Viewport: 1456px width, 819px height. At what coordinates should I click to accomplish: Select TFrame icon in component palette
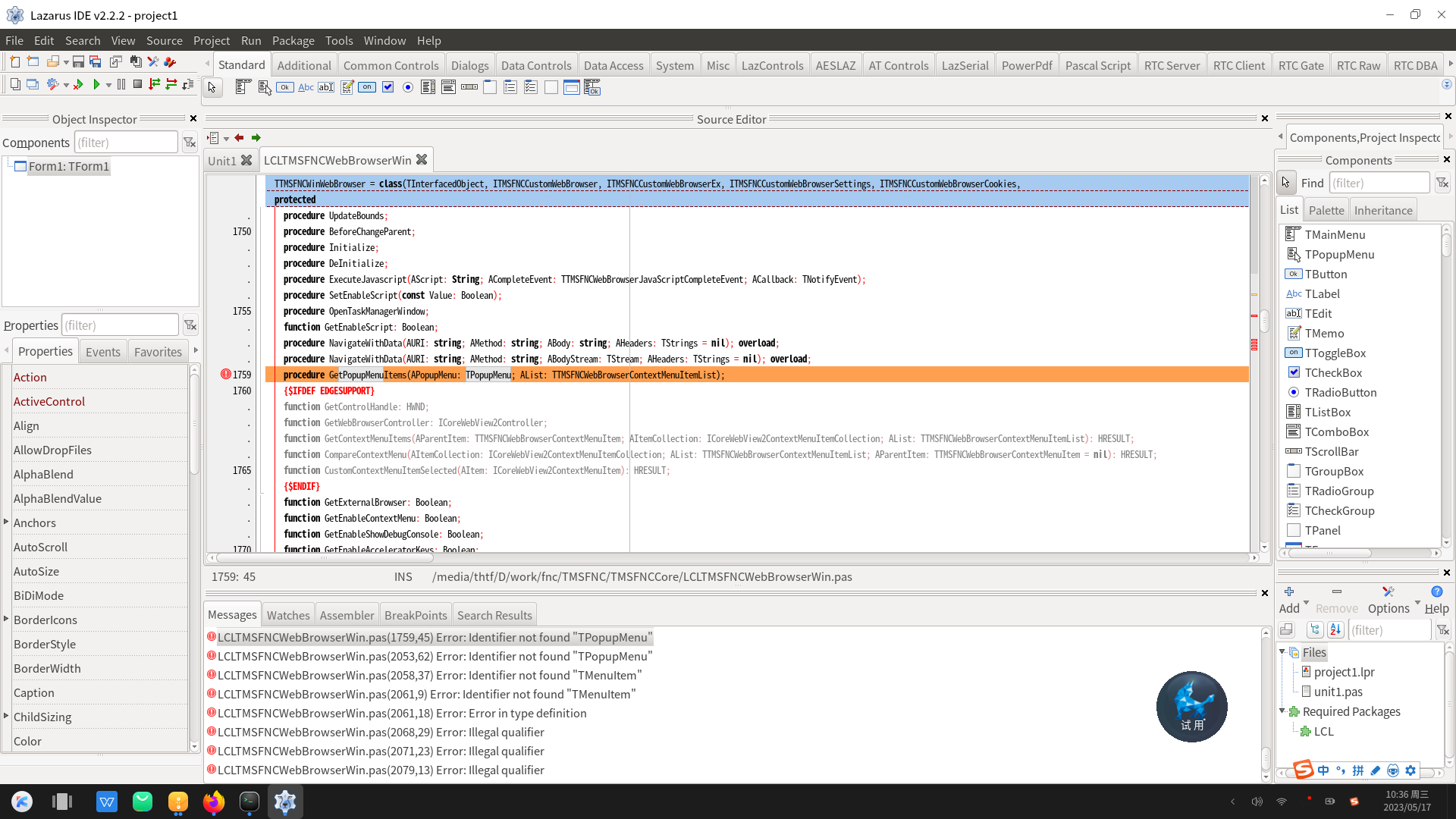pos(572,87)
